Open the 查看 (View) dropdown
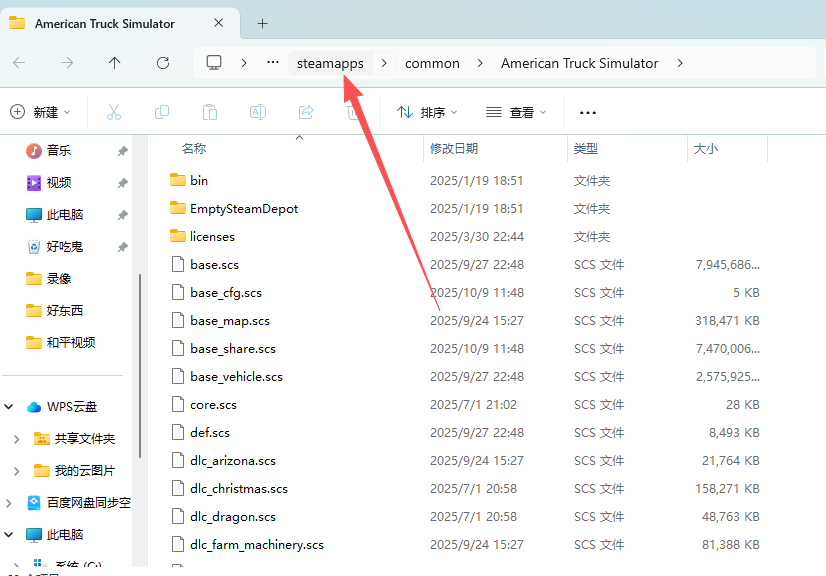This screenshot has width=826, height=576. point(515,113)
